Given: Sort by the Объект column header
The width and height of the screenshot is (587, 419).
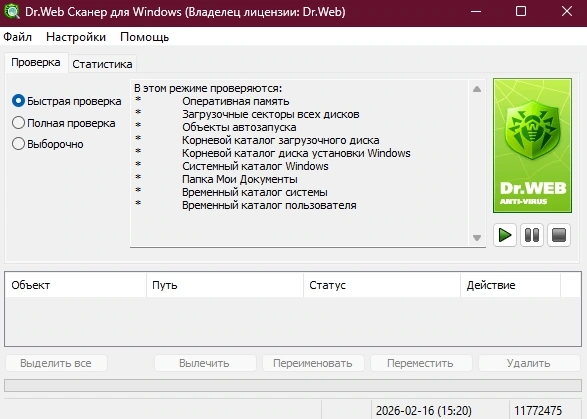Looking at the screenshot, I should point(76,285).
